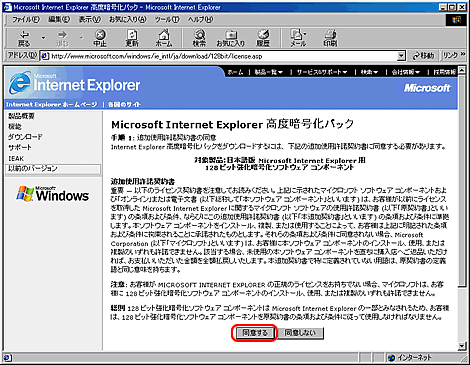Click the 移動 Go button
The image size is (470, 365).
pos(423,56)
